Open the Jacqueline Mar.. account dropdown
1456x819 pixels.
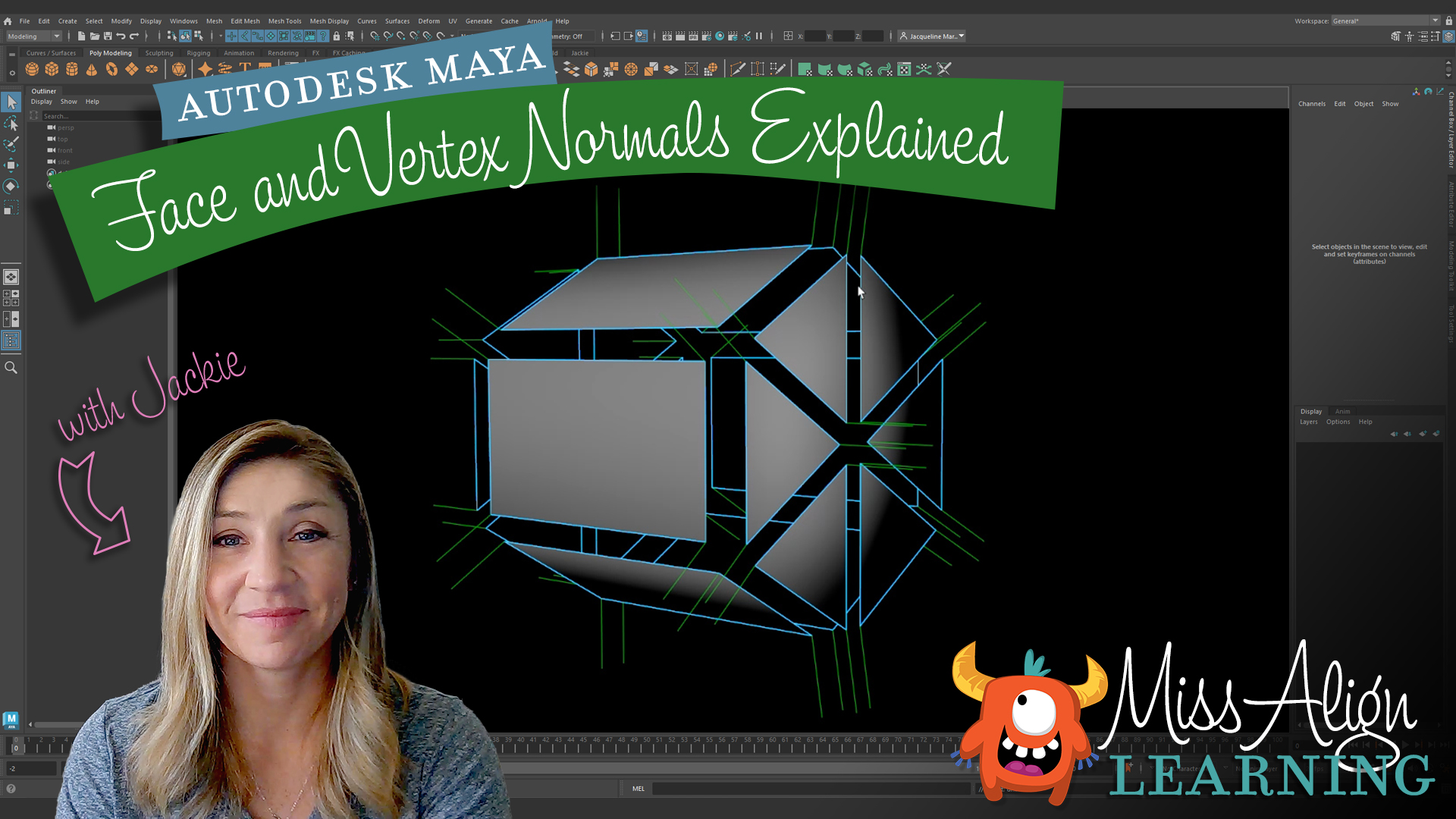pos(932,36)
